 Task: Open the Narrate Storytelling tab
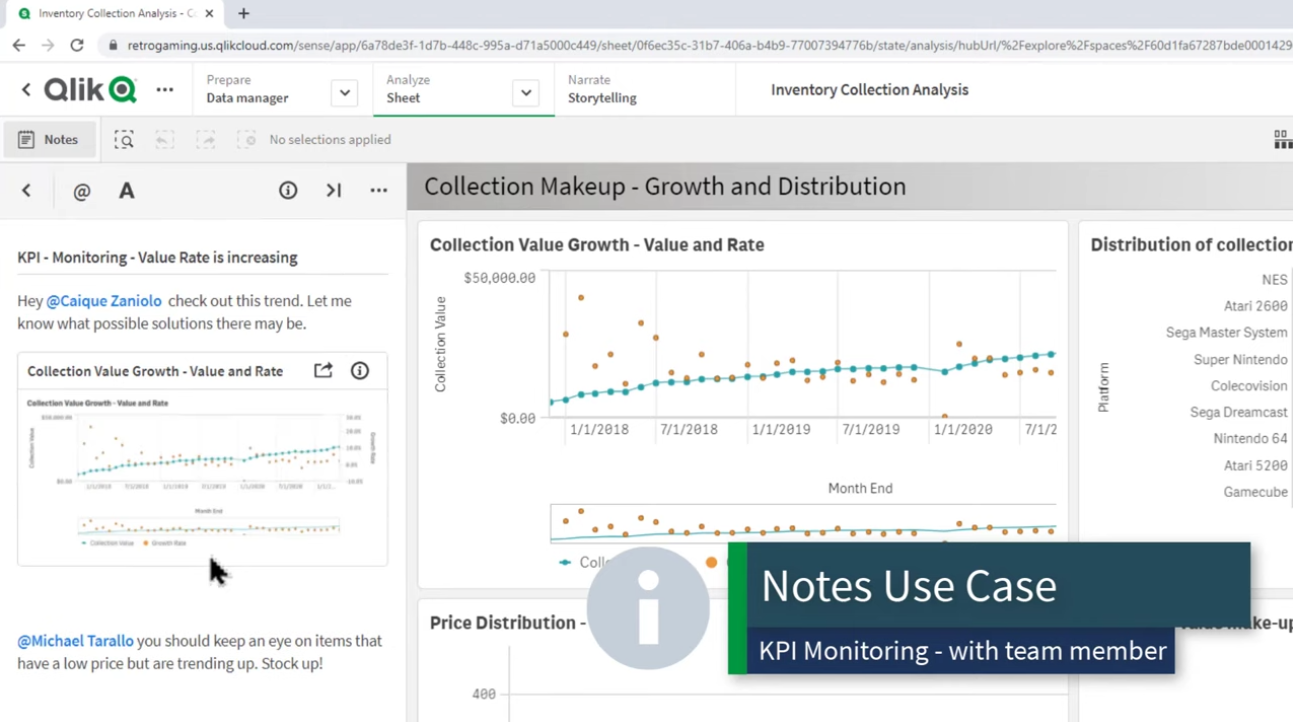tap(602, 89)
